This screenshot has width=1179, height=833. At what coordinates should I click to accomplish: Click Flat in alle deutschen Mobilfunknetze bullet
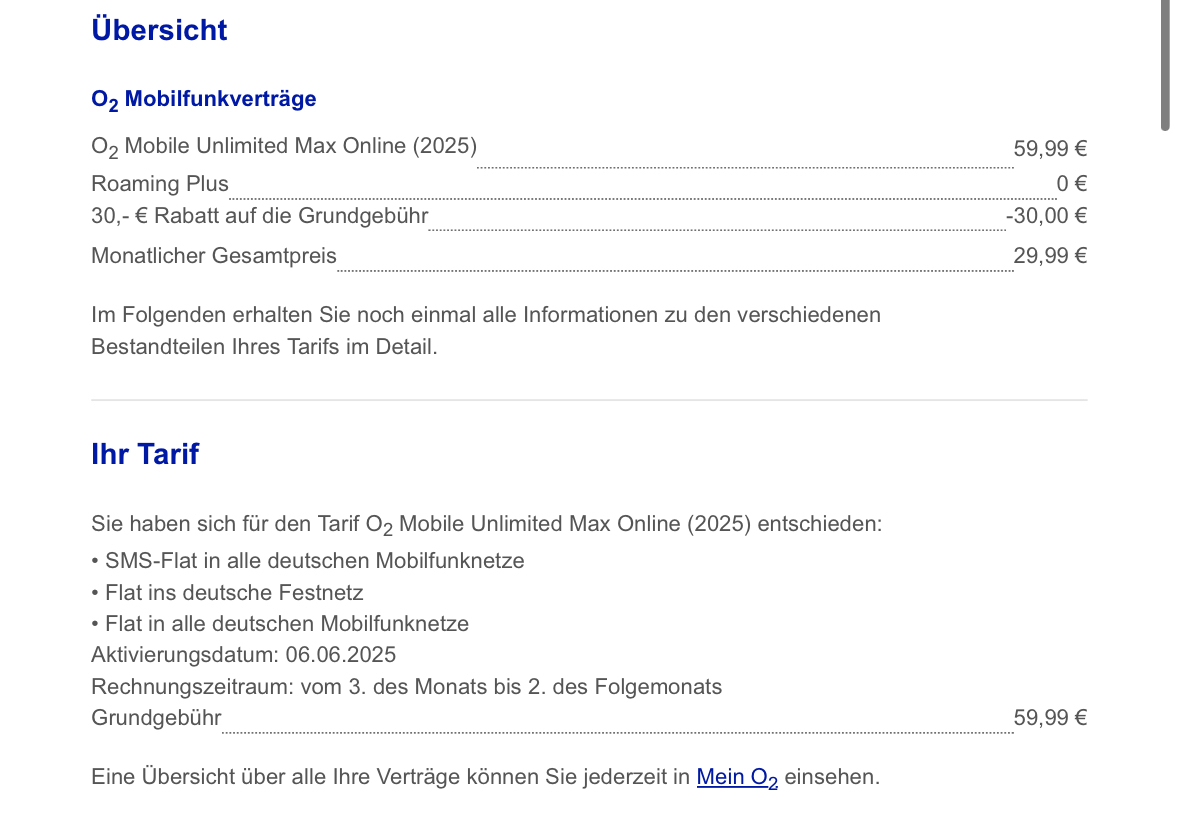coord(280,624)
